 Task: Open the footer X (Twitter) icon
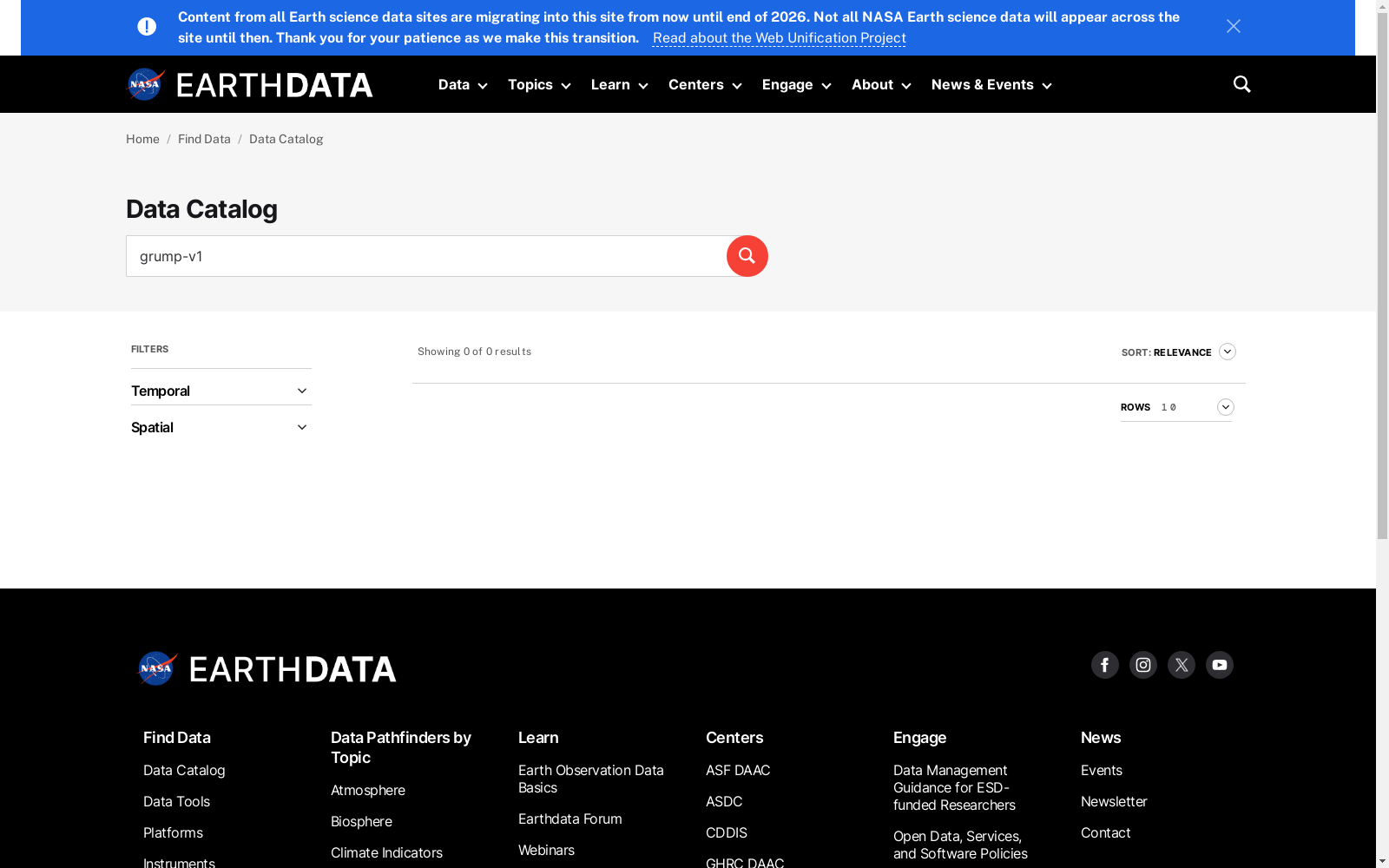tap(1181, 665)
